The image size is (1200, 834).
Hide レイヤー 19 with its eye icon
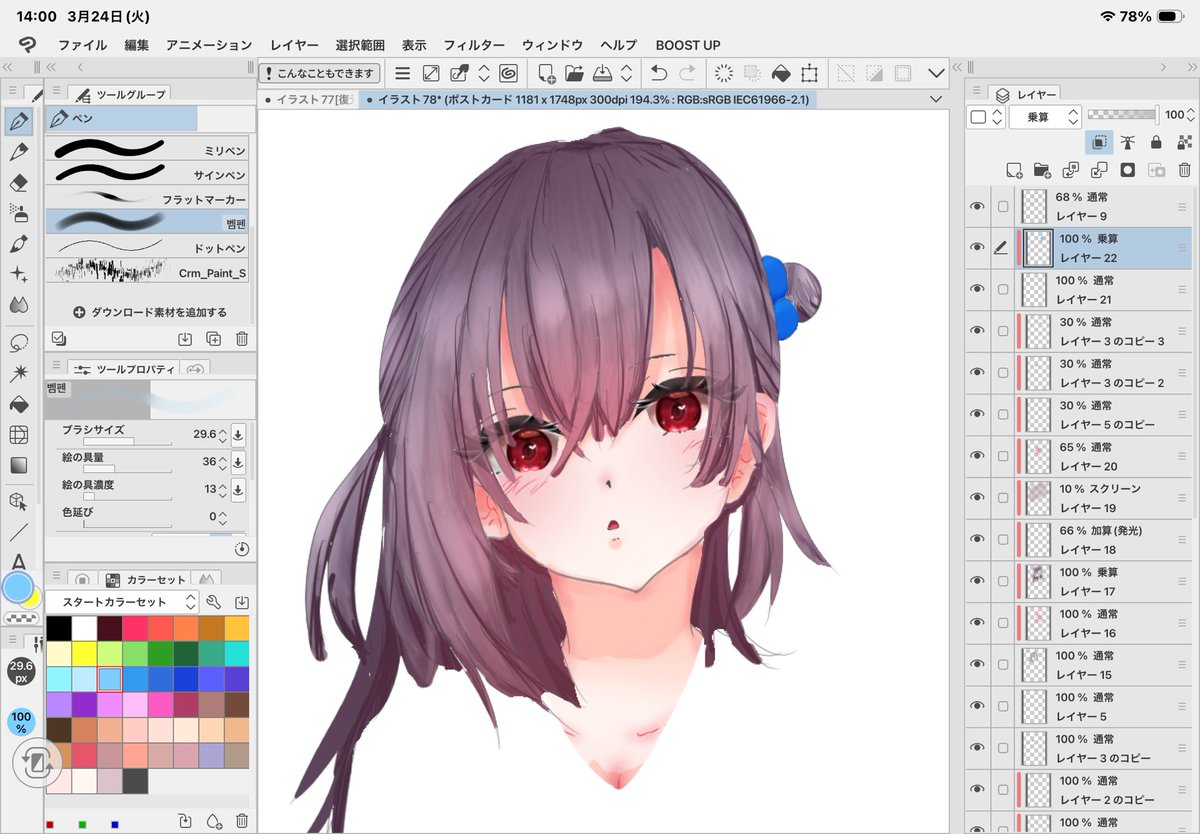[978, 498]
